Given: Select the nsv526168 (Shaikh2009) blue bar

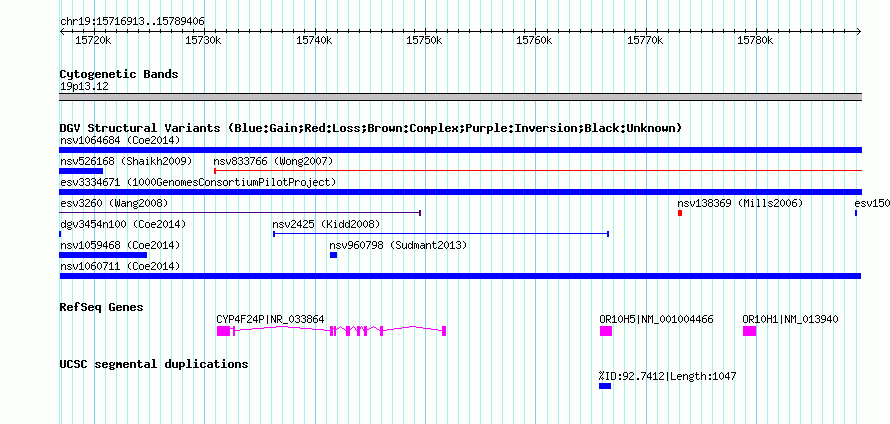Looking at the screenshot, I should tap(81, 171).
